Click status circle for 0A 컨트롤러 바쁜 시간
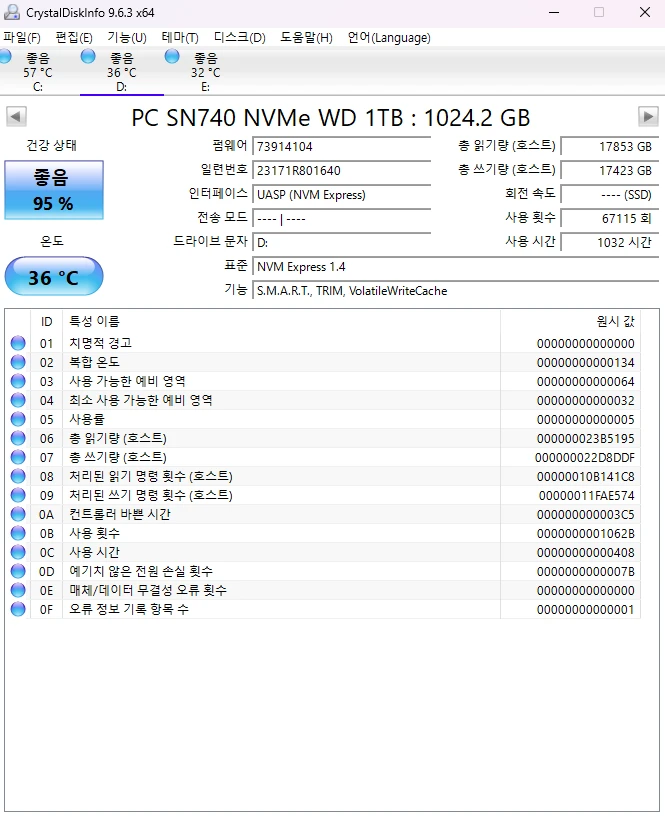The image size is (665, 816). (18, 514)
